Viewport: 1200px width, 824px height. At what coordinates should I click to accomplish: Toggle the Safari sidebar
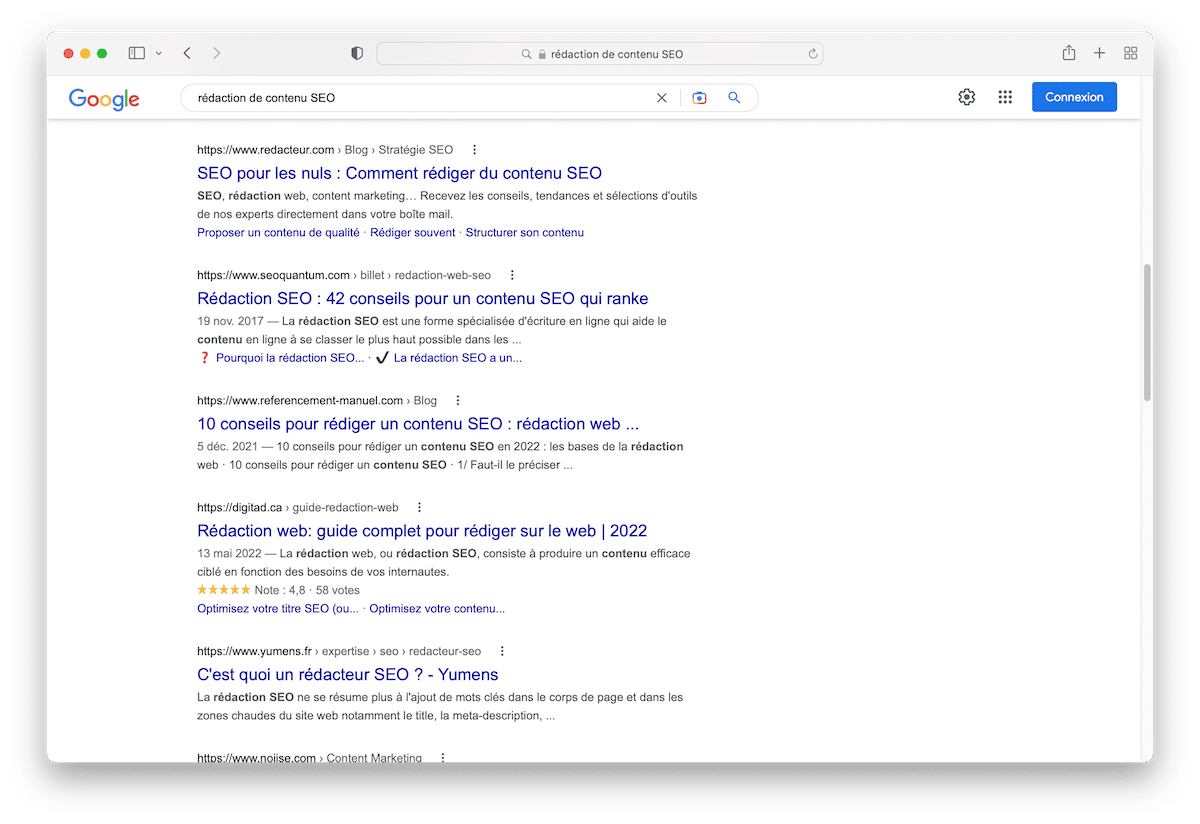(137, 53)
